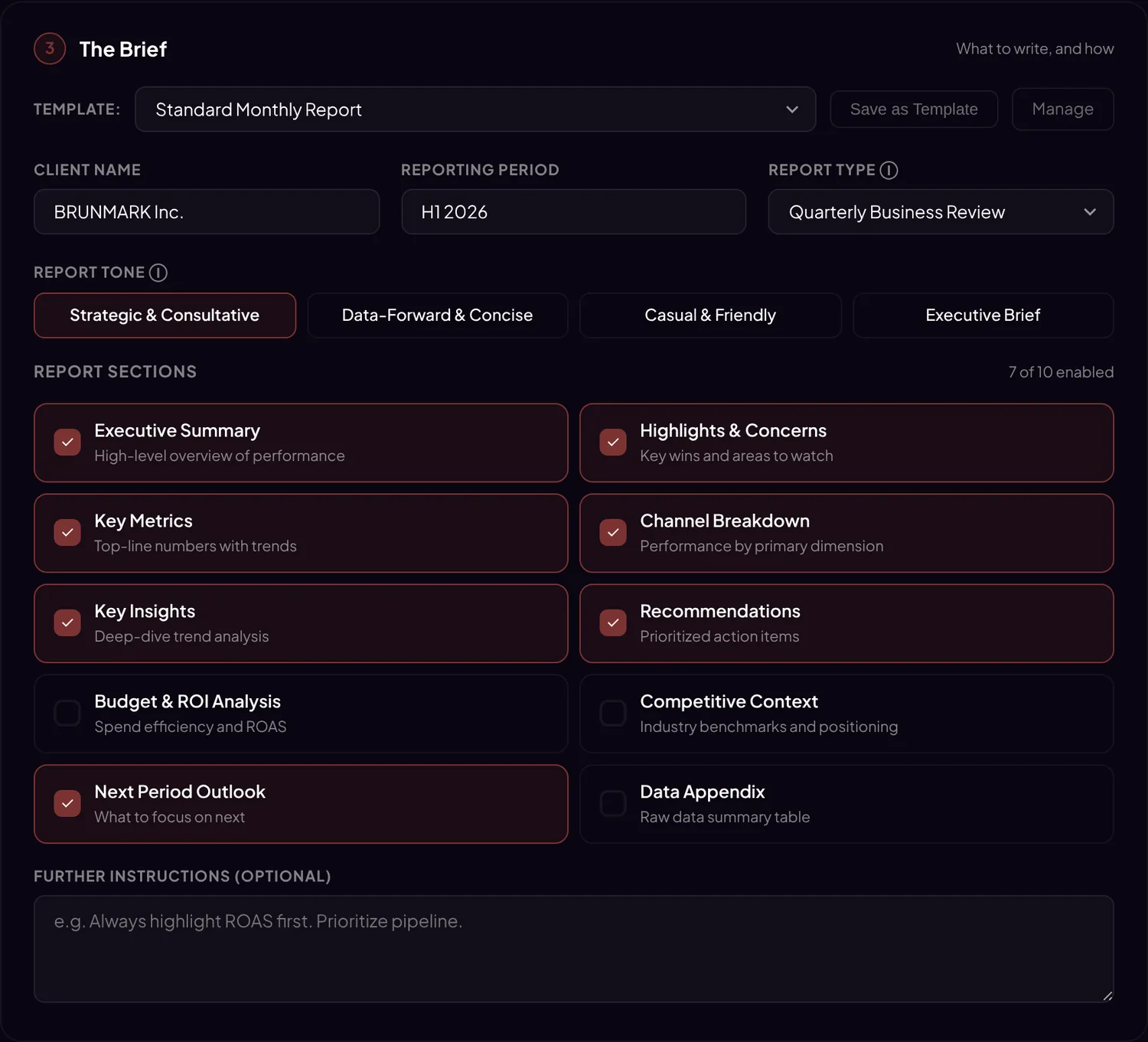Uncheck the Highlights & Concerns checkbox
This screenshot has width=1148, height=1042.
(x=613, y=443)
